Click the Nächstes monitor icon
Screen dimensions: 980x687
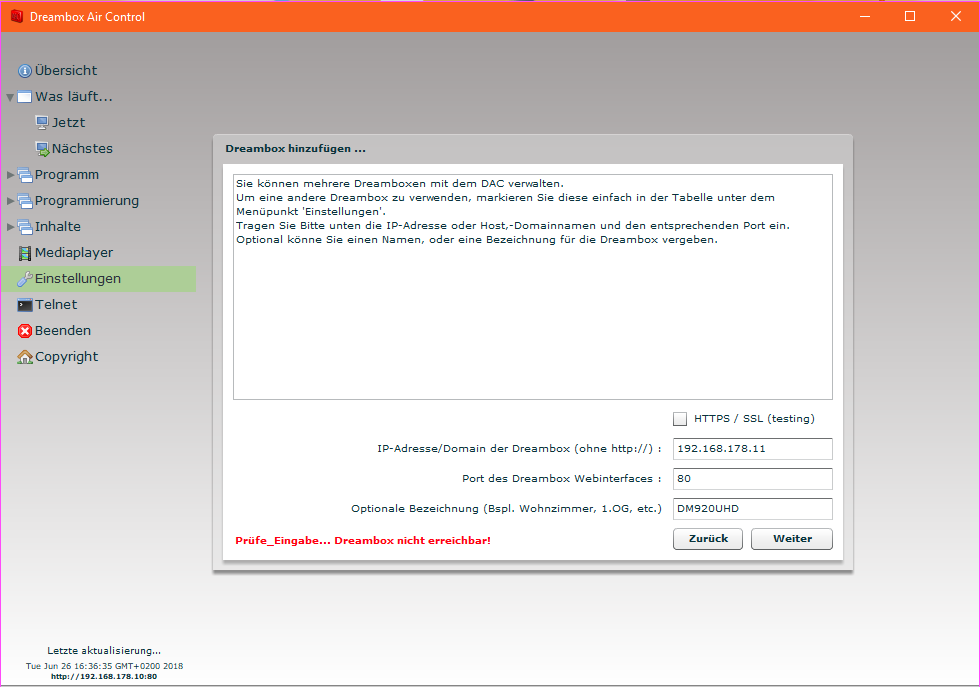pyautogui.click(x=42, y=149)
